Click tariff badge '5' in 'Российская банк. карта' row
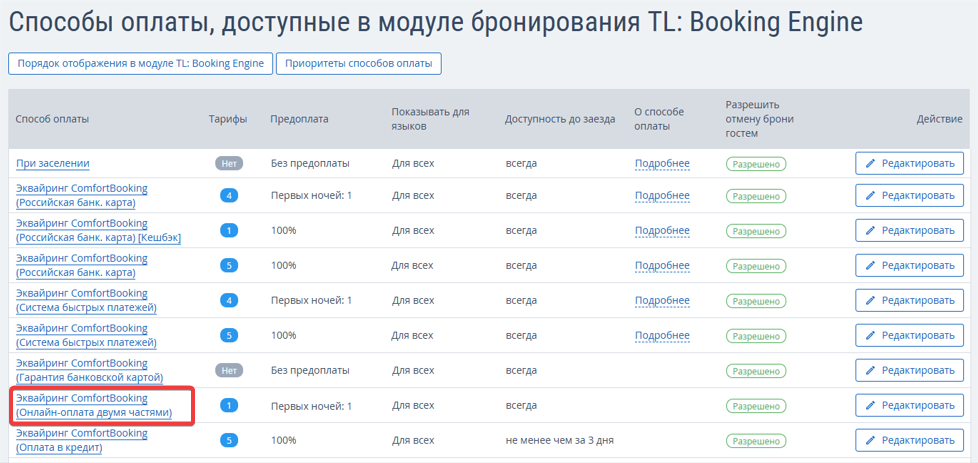The height and width of the screenshot is (463, 978). point(229,266)
